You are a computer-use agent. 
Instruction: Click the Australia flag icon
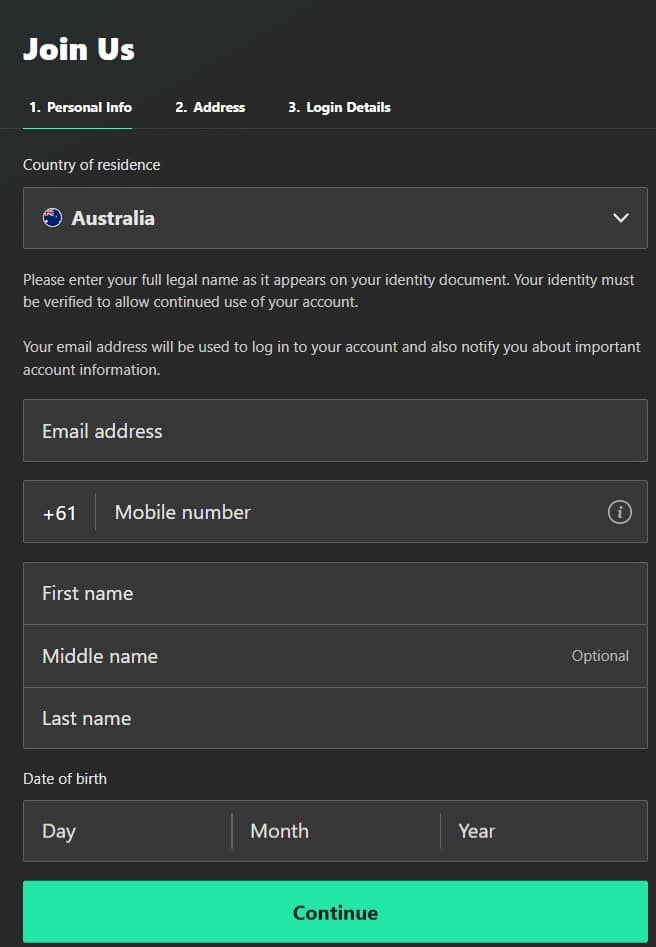(x=55, y=217)
